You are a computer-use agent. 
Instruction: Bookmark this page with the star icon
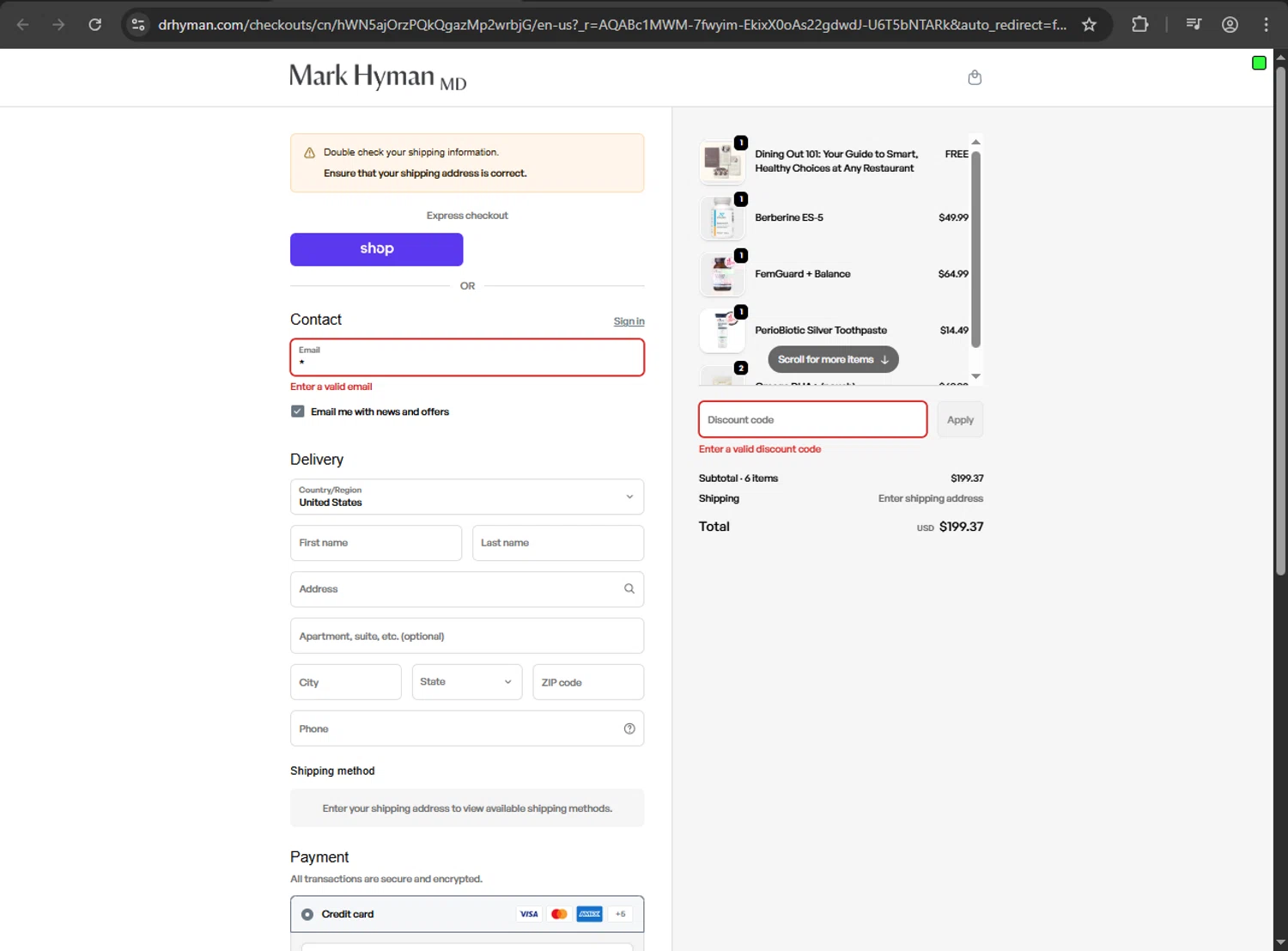click(x=1089, y=24)
